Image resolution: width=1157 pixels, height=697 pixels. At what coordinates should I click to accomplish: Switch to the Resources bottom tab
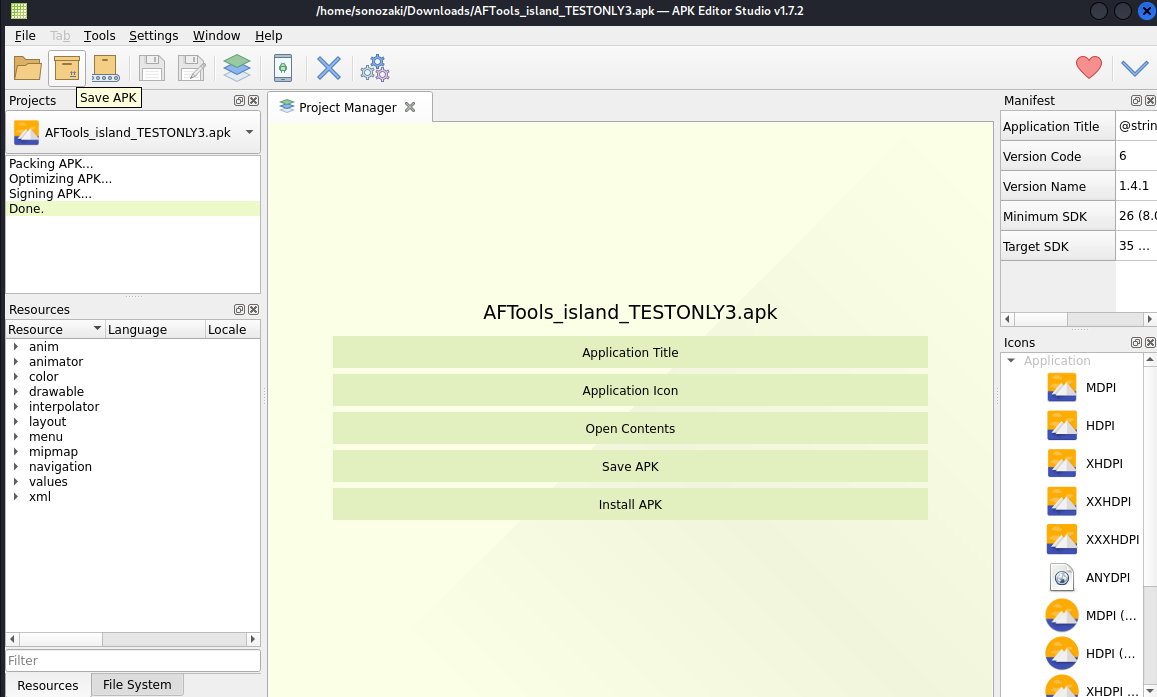pyautogui.click(x=48, y=685)
